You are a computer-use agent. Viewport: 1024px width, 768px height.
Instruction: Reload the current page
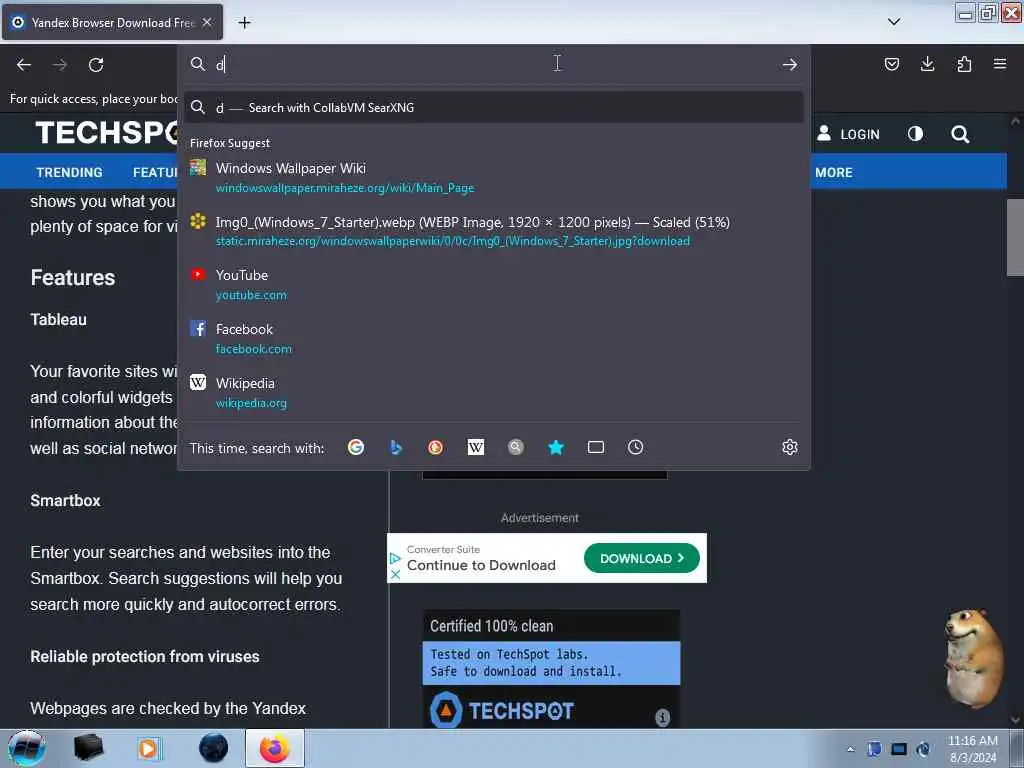click(x=96, y=65)
